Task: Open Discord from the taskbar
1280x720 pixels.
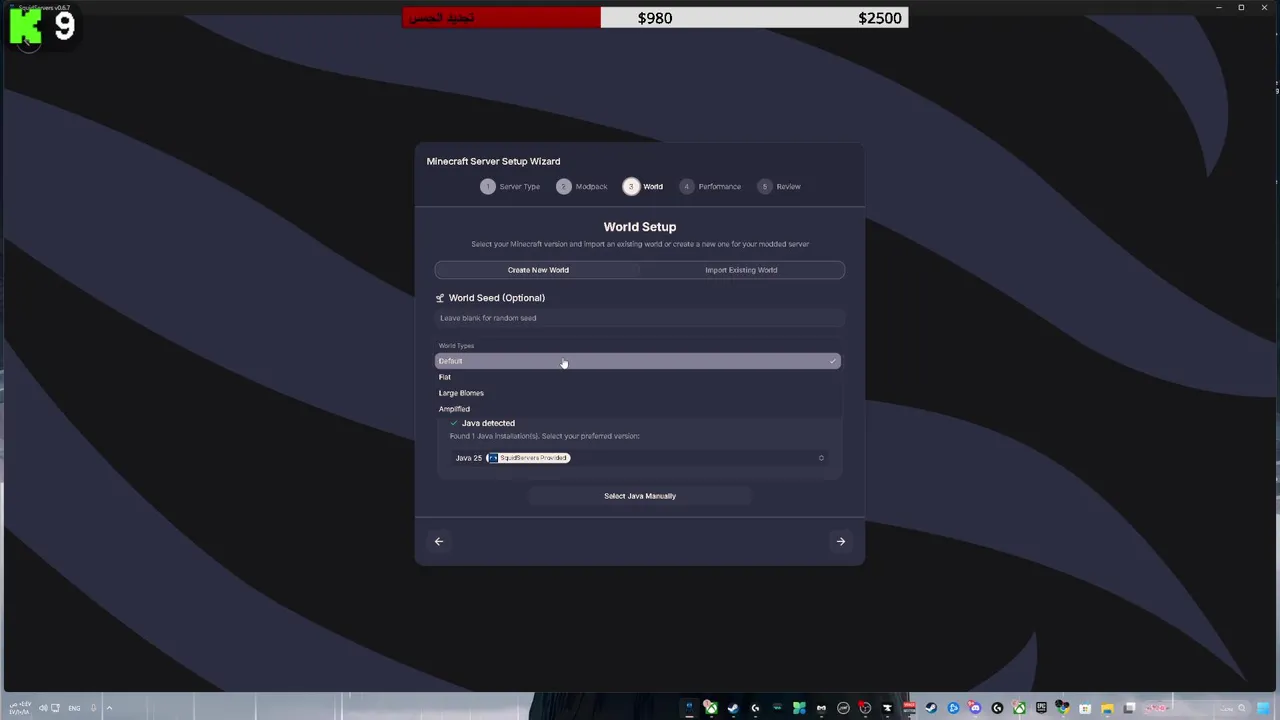Action: (974, 708)
